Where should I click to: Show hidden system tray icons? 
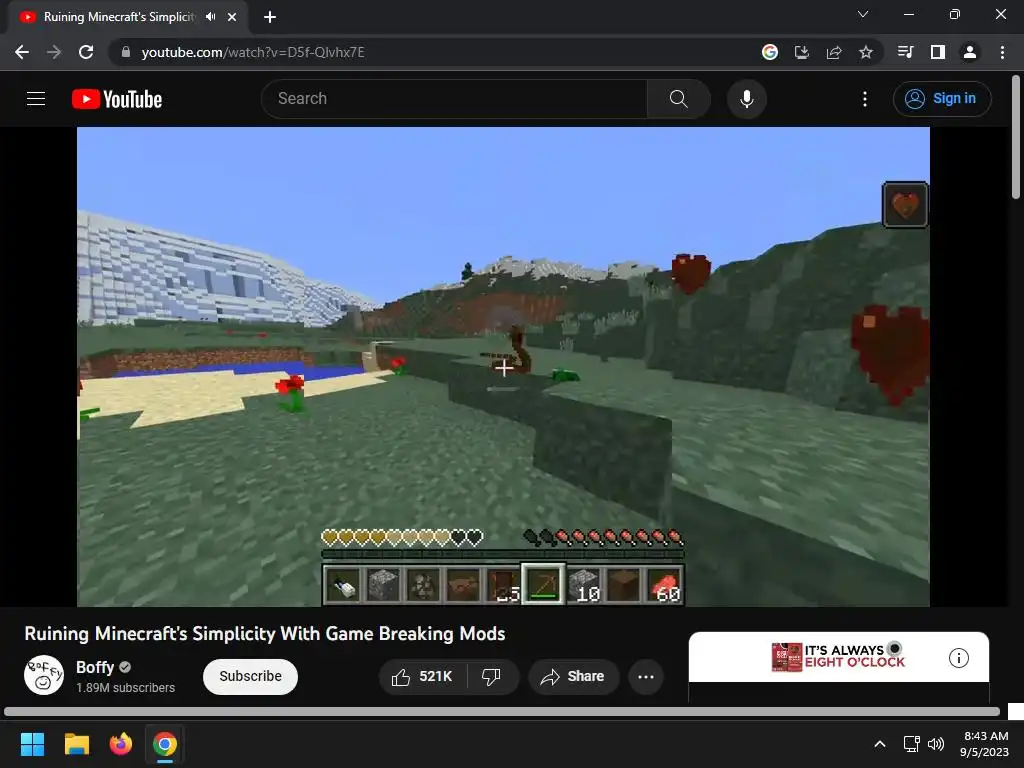(880, 744)
